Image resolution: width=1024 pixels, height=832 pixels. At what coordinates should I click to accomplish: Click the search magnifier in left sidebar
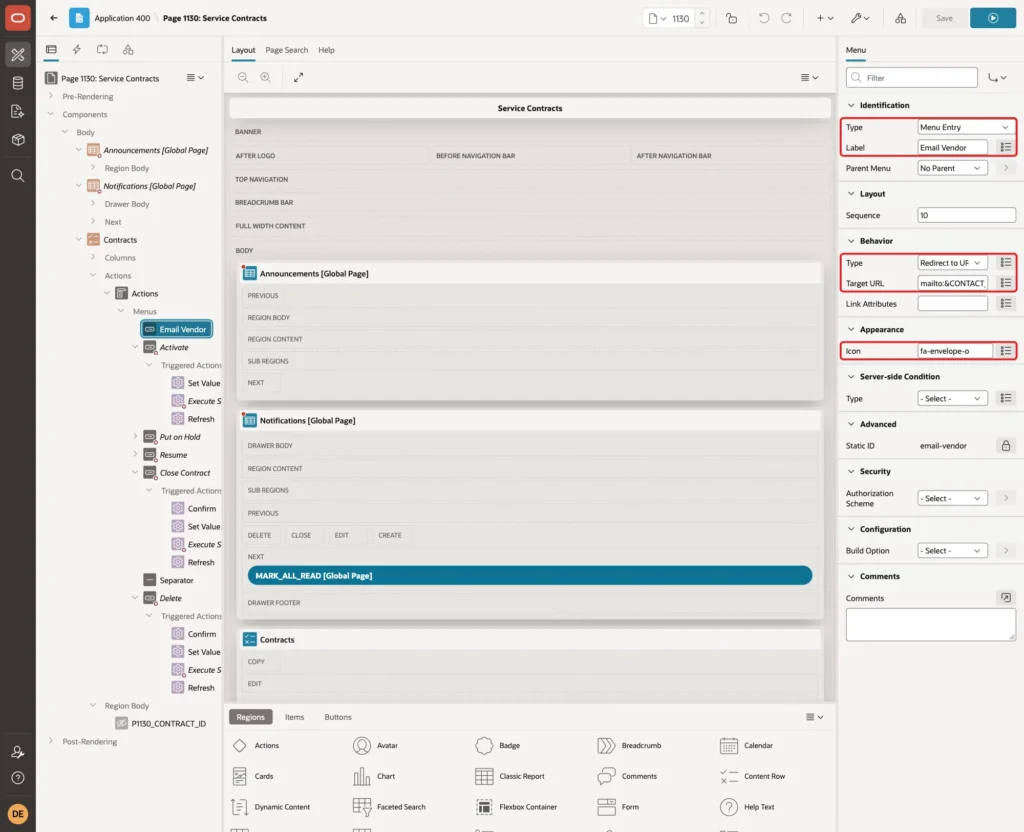coord(18,175)
